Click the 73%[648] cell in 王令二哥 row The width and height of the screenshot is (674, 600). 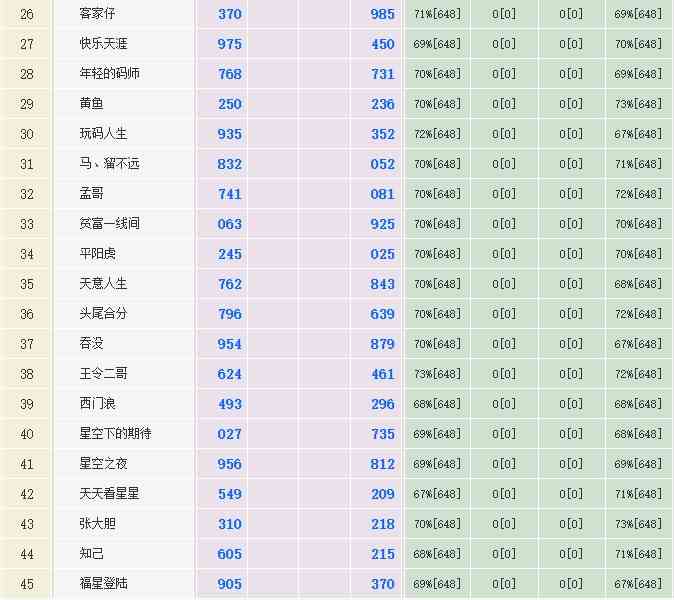tap(438, 374)
